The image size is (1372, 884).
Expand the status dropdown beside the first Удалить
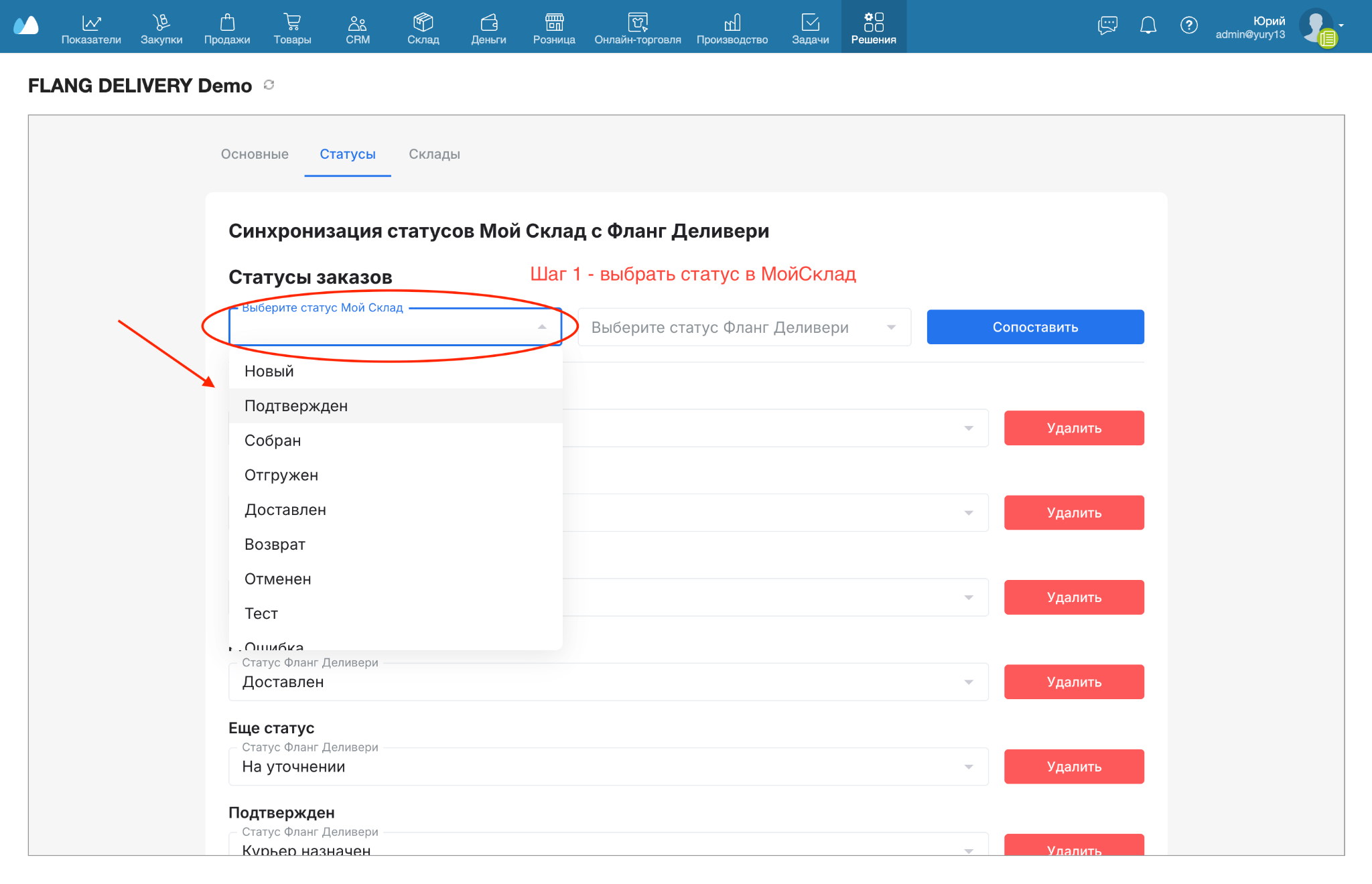pos(969,428)
